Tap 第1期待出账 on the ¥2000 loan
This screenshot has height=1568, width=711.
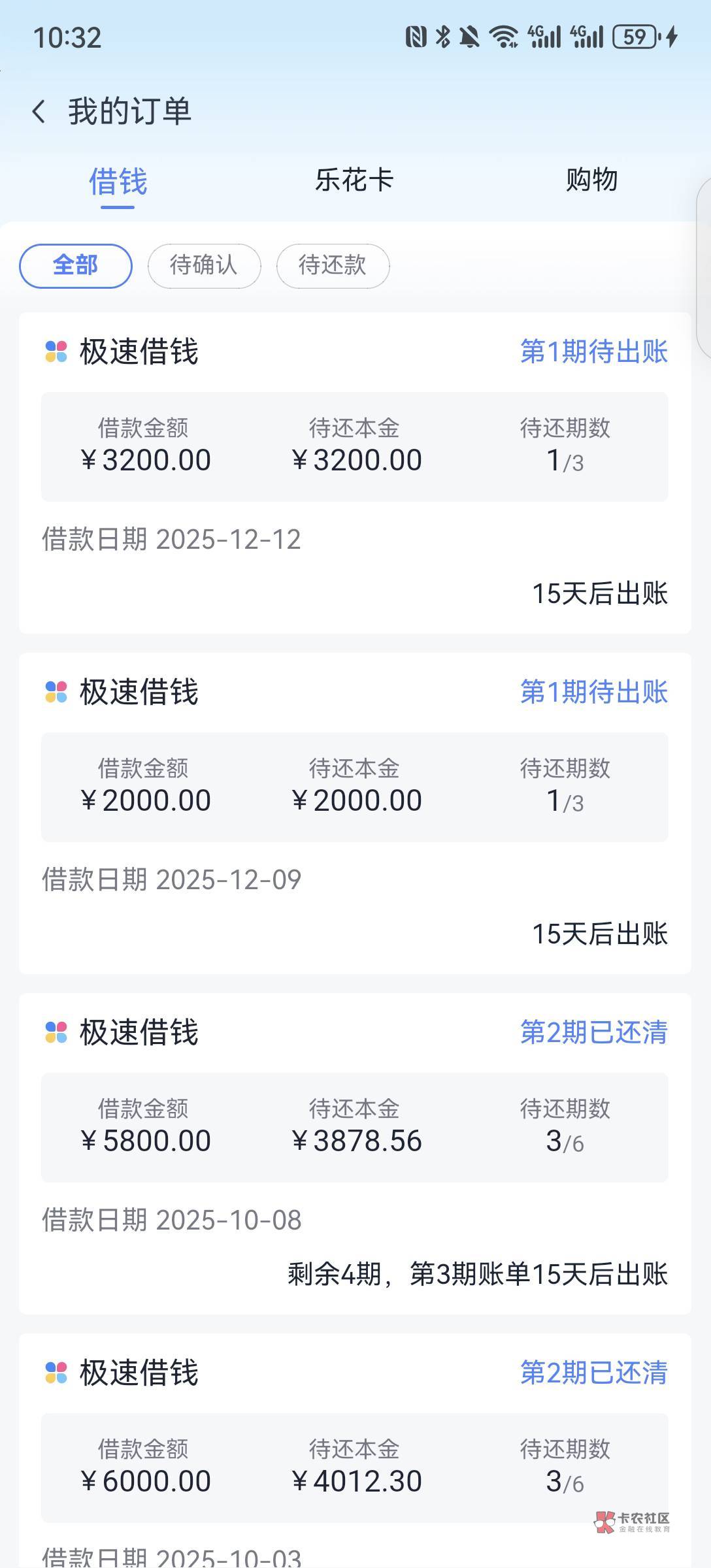593,692
